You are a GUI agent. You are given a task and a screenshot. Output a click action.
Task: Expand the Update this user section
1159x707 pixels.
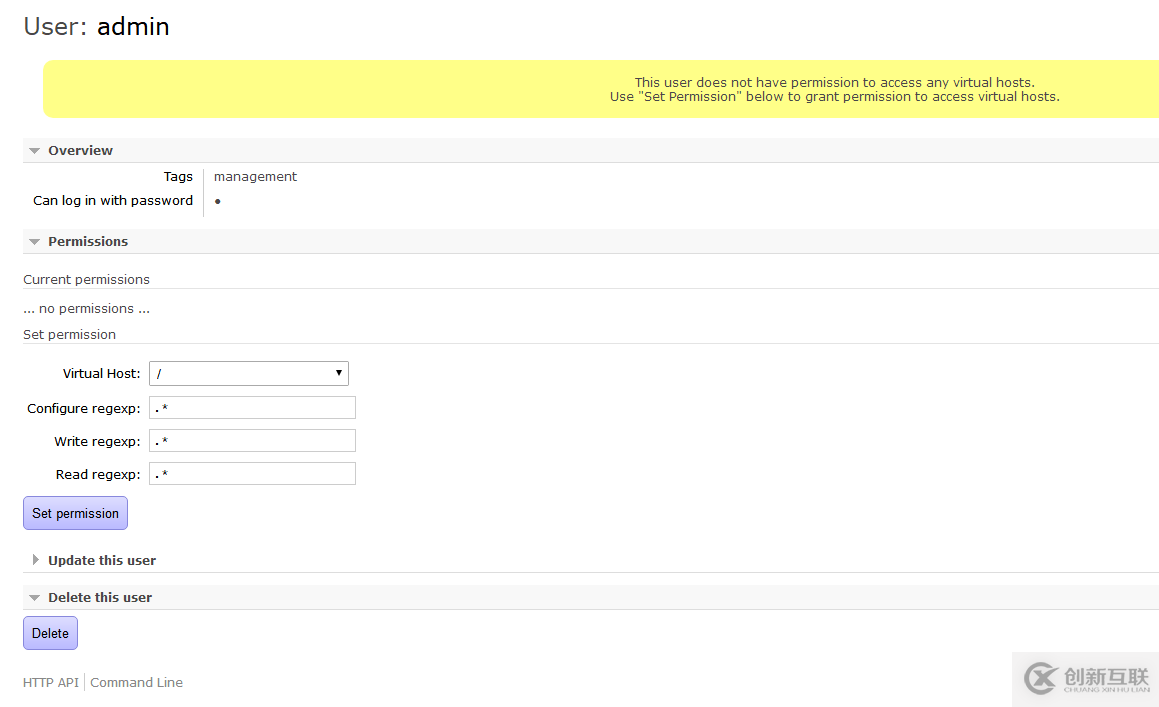(x=101, y=560)
